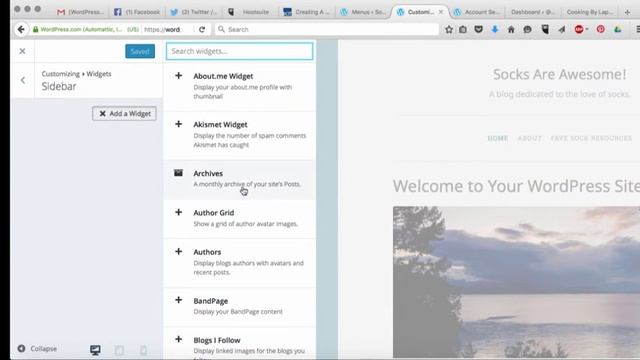Focus the Search widgets field
The width and height of the screenshot is (640, 360).
coord(240,51)
